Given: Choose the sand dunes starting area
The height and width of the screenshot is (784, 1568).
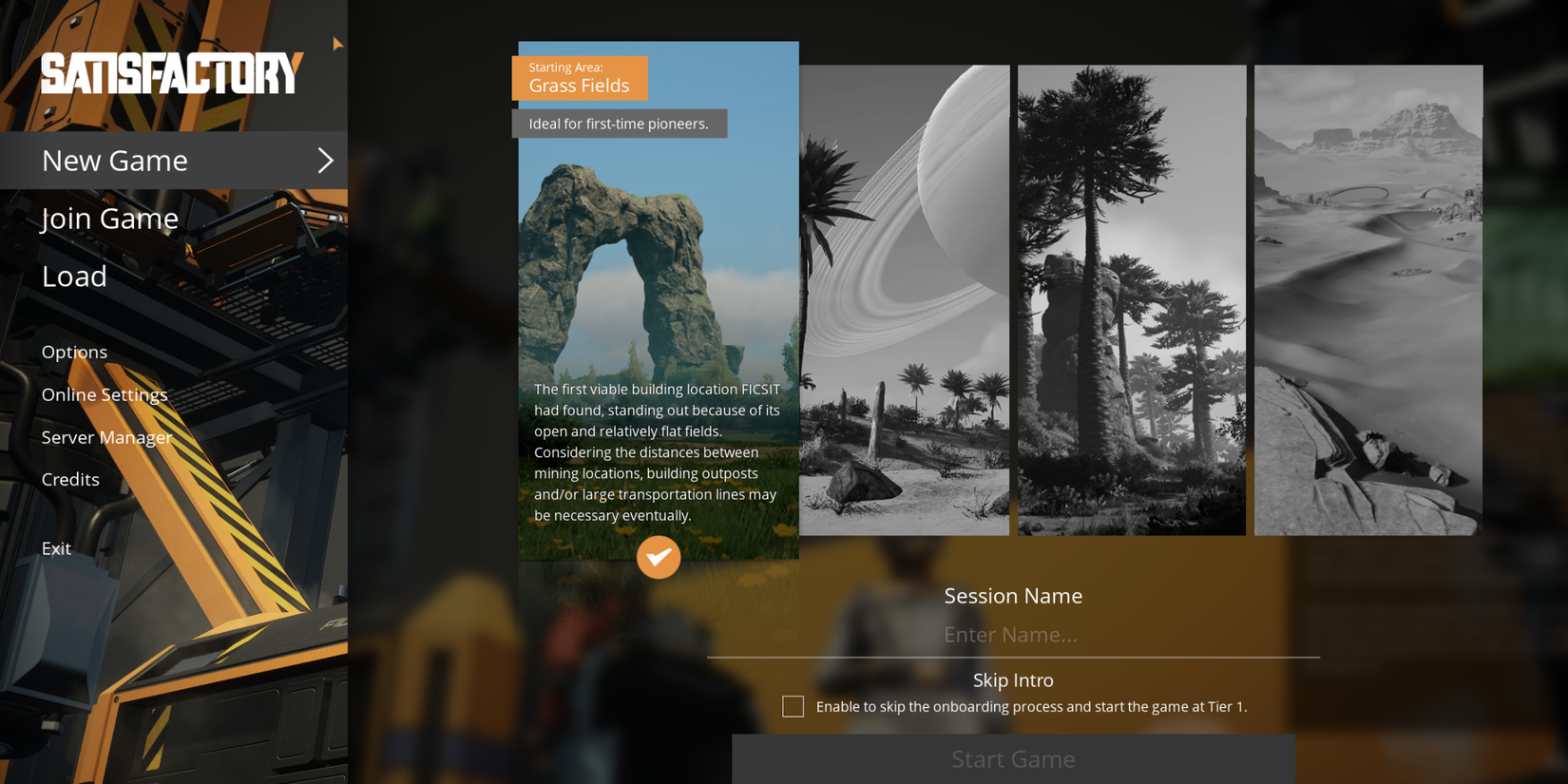Looking at the screenshot, I should 1367,299.
